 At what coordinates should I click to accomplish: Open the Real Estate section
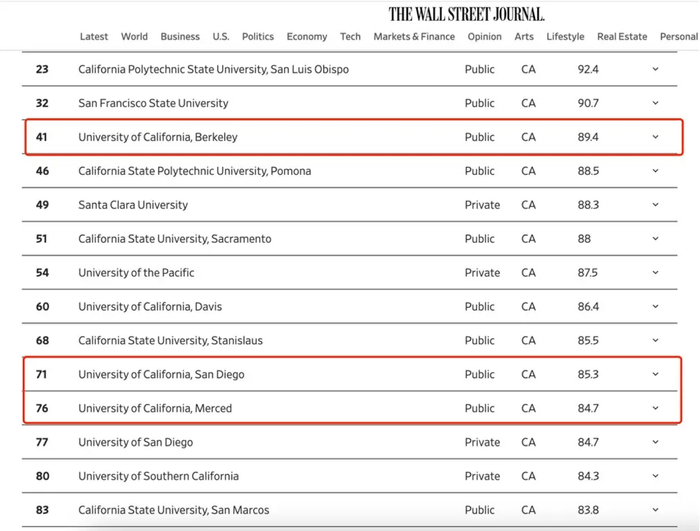622,37
